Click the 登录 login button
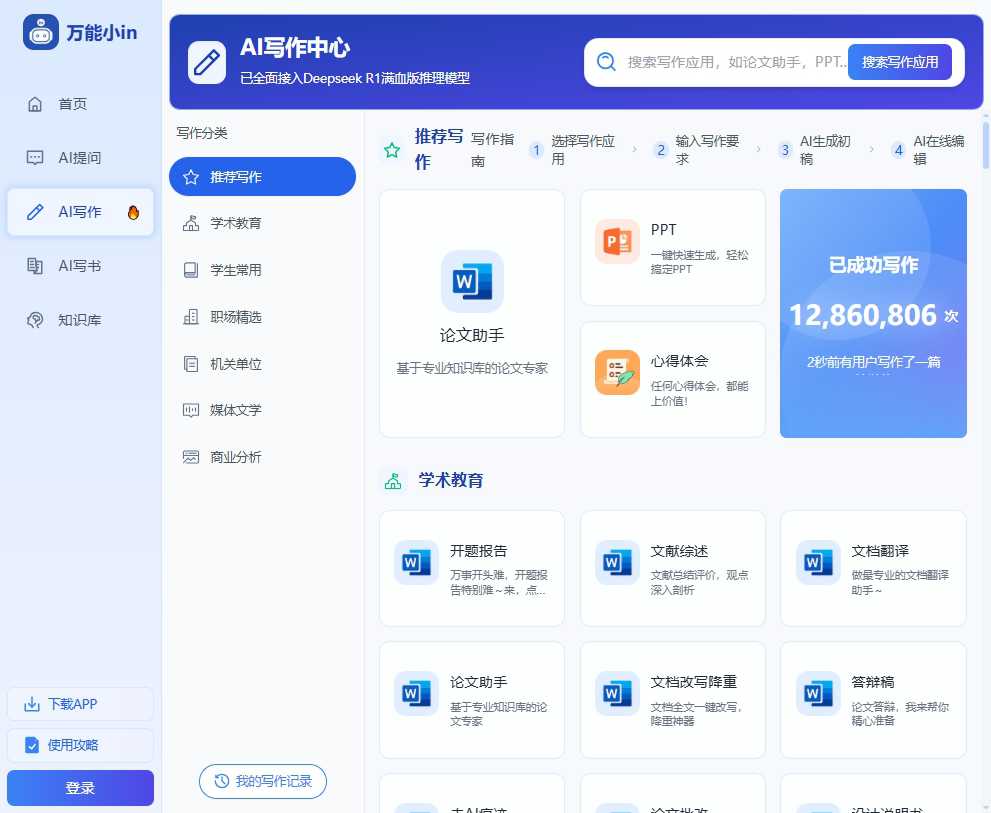The width and height of the screenshot is (991, 813). tap(79, 788)
